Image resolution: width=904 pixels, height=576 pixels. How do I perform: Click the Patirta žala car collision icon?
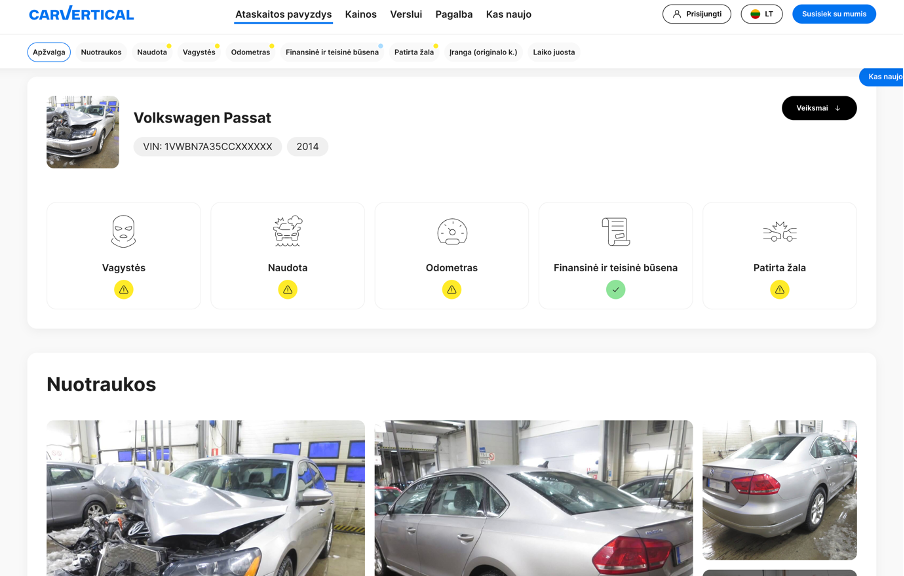pyautogui.click(x=779, y=232)
